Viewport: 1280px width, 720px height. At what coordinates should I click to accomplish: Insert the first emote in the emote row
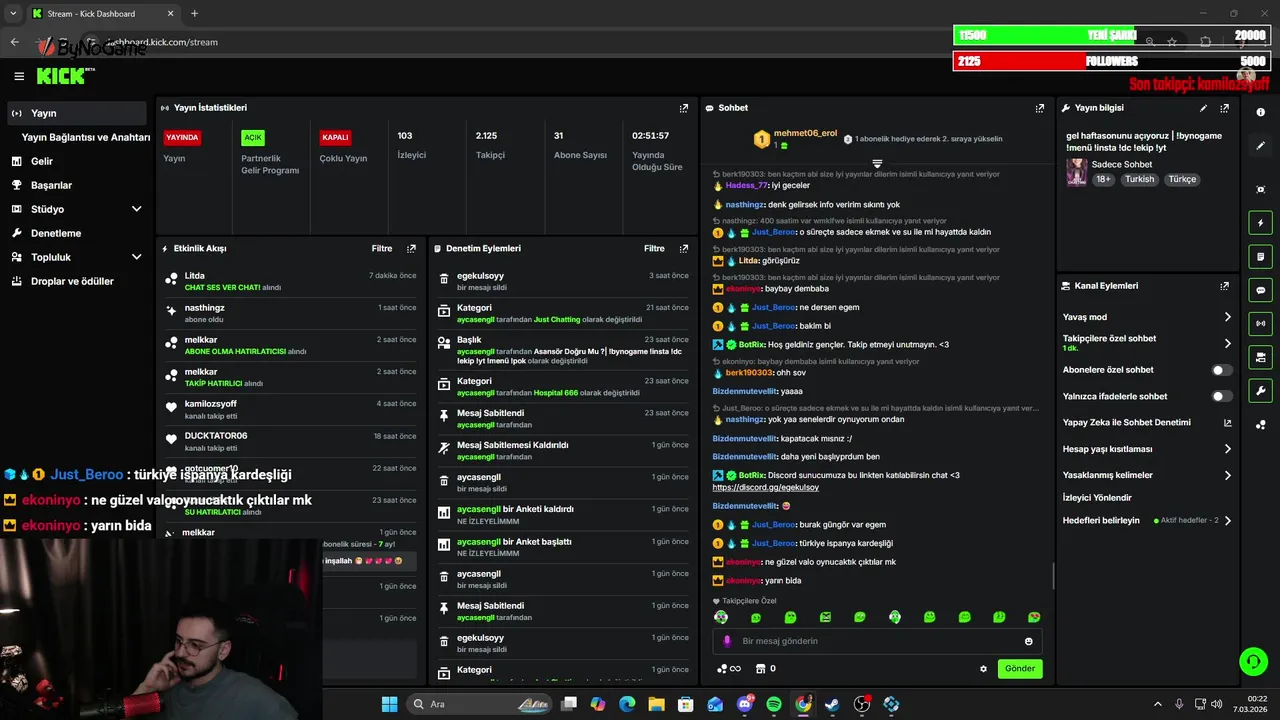pos(721,617)
